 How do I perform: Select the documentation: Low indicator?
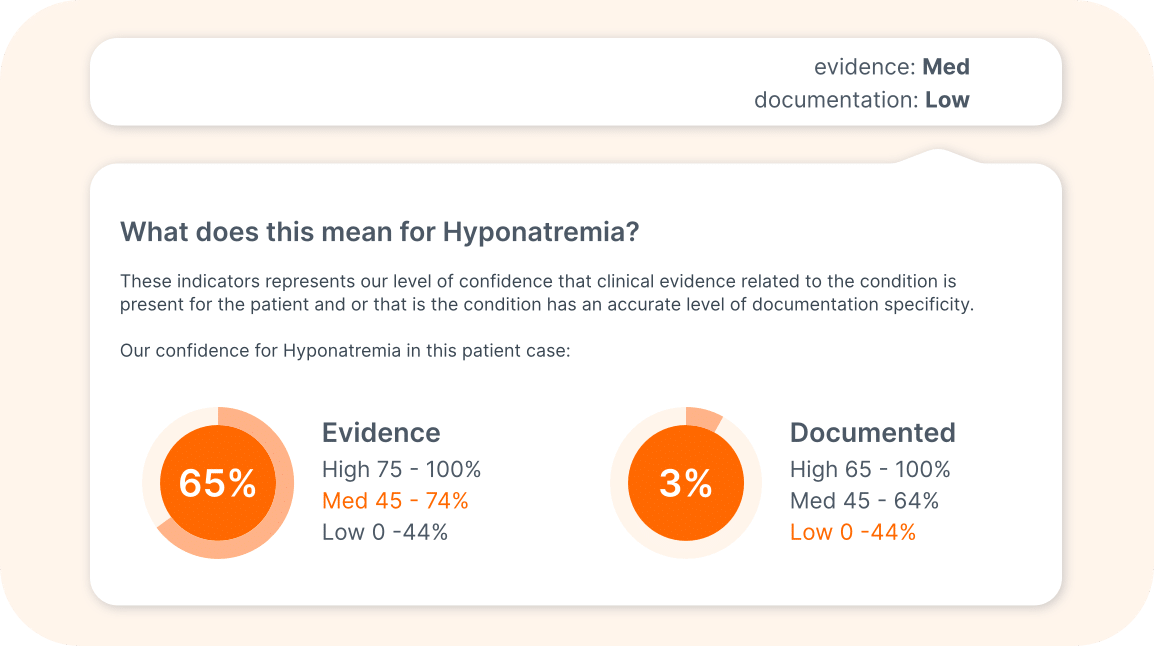click(x=861, y=100)
